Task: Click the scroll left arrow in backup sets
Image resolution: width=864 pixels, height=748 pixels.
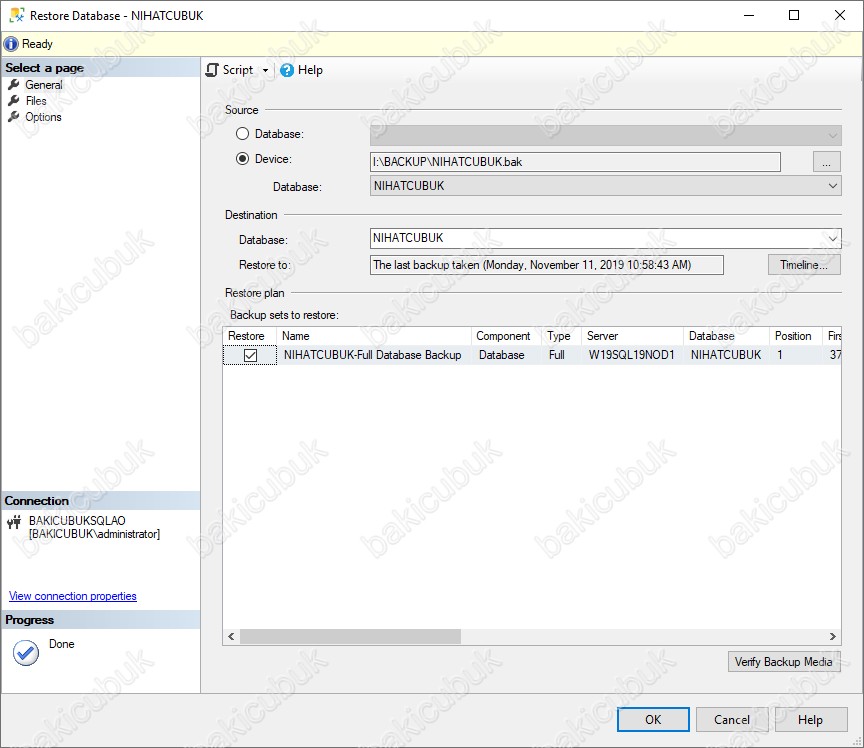Action: coord(231,637)
